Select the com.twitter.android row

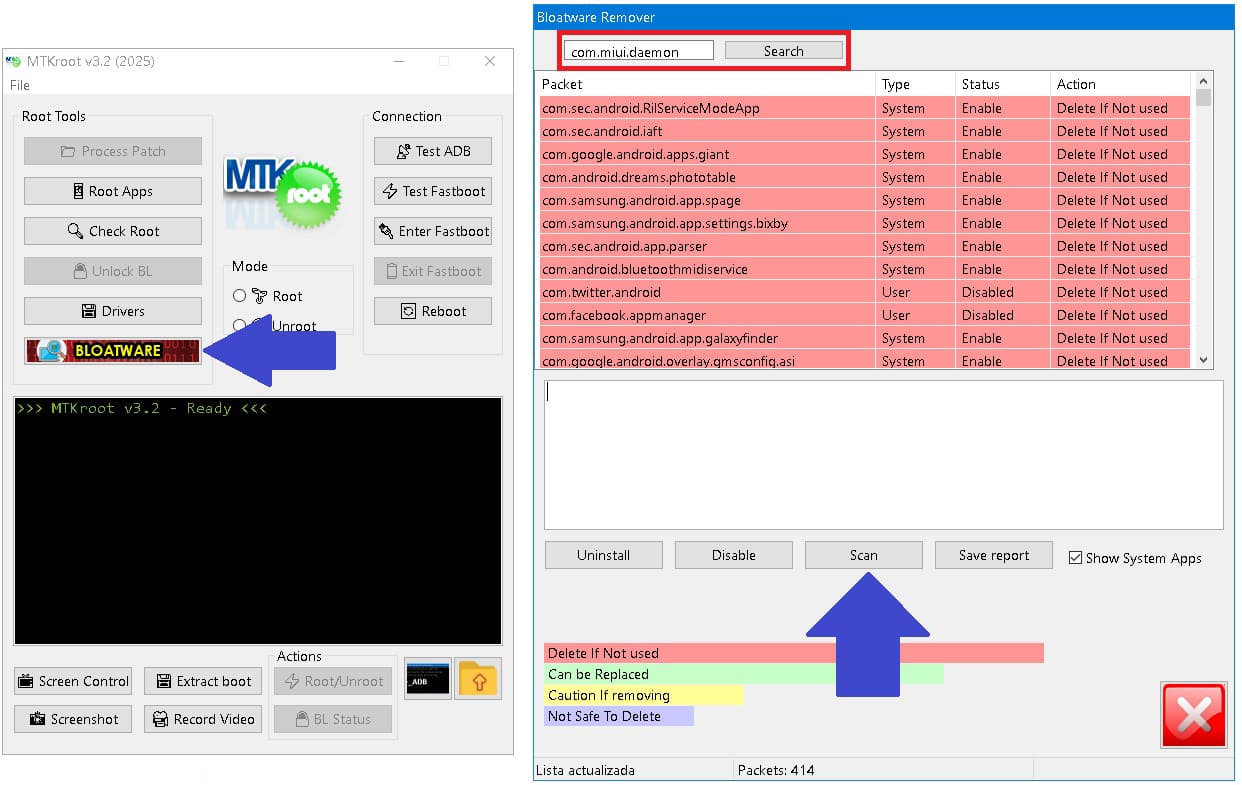point(706,292)
